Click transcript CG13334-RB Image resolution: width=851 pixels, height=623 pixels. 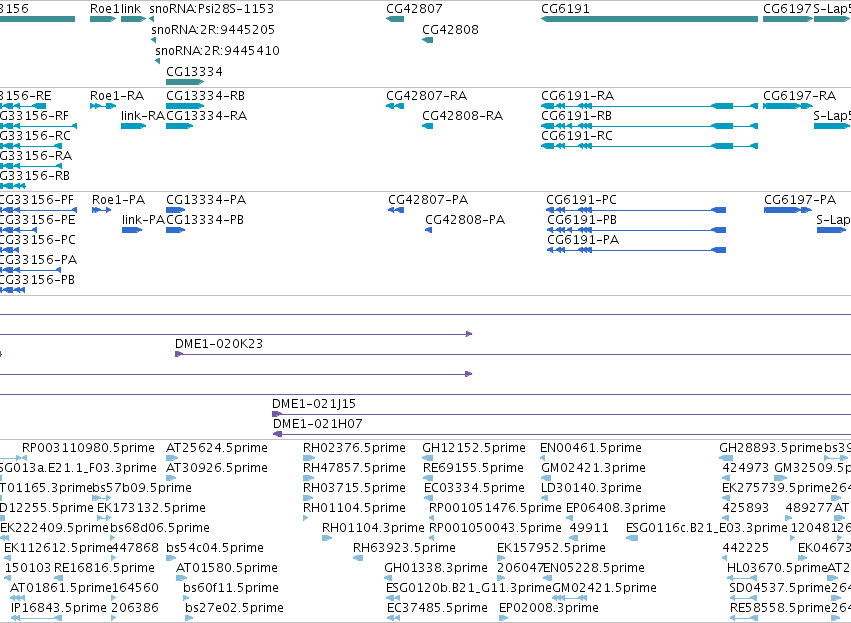click(x=185, y=106)
